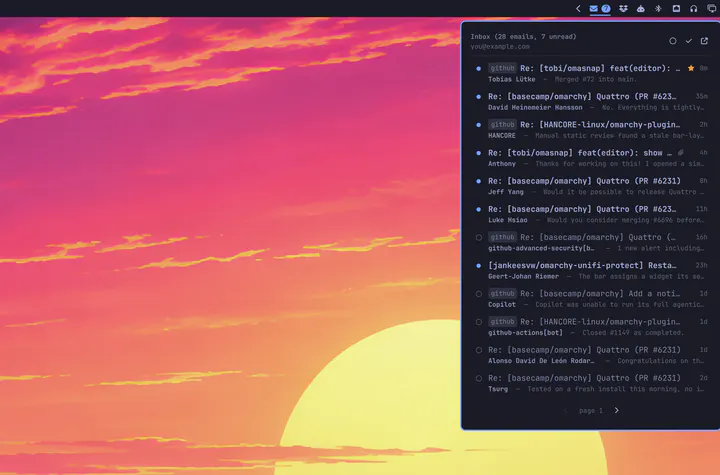720x475 pixels.
Task: Mark the Alonso David De León email unread via circle
Action: click(x=478, y=350)
